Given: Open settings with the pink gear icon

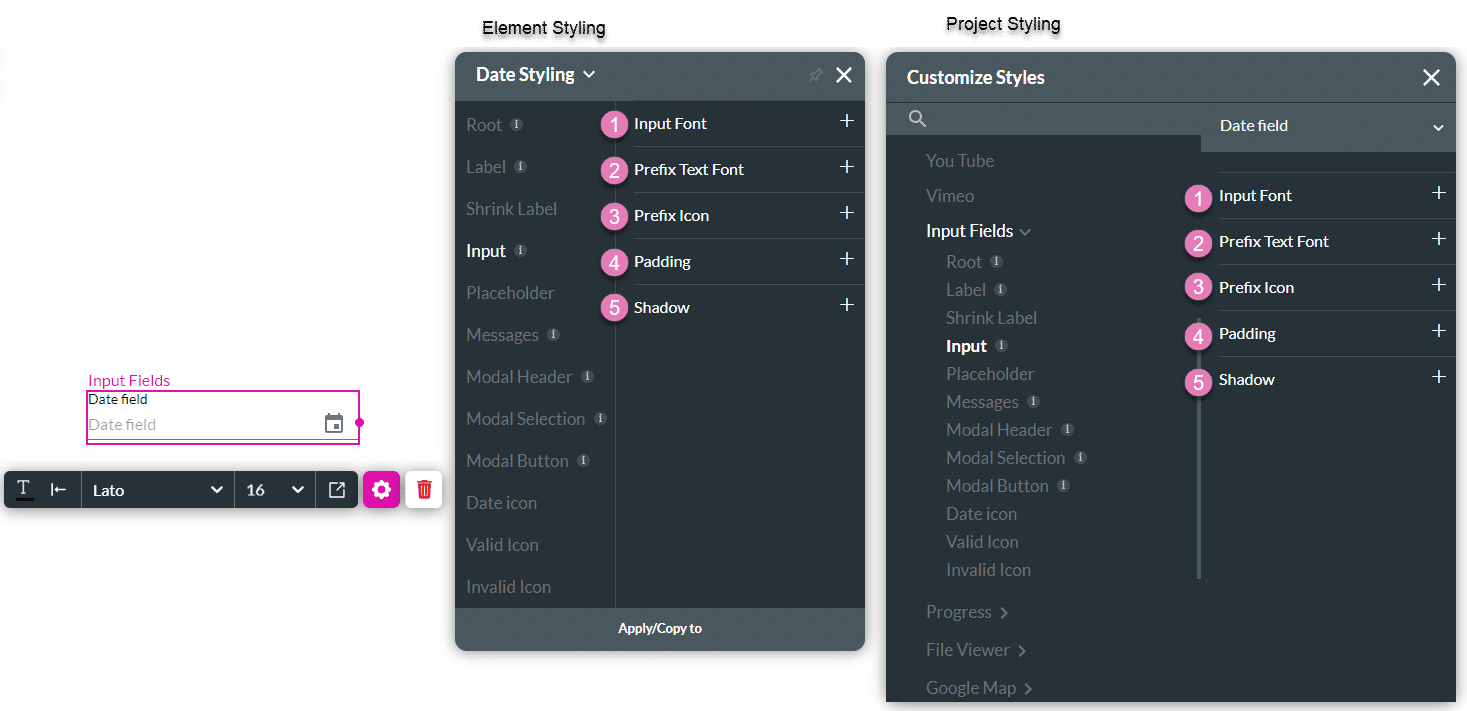Looking at the screenshot, I should pos(381,489).
